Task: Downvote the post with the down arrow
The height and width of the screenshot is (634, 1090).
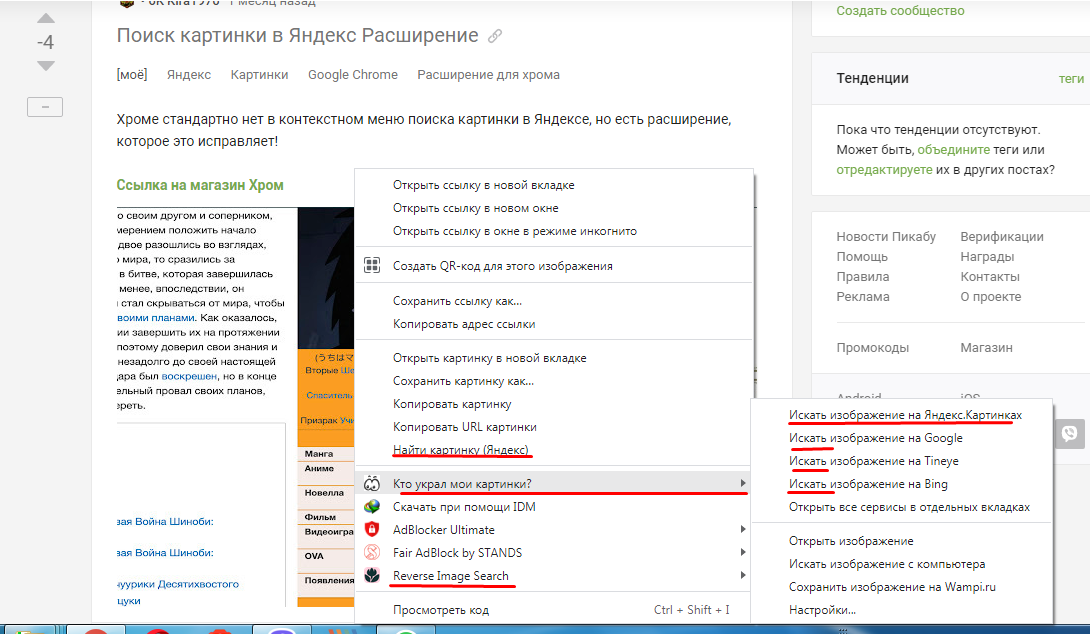Action: (x=46, y=66)
